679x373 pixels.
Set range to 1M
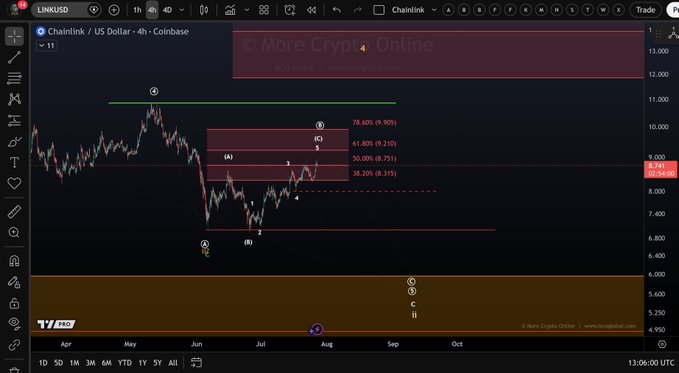click(x=74, y=363)
